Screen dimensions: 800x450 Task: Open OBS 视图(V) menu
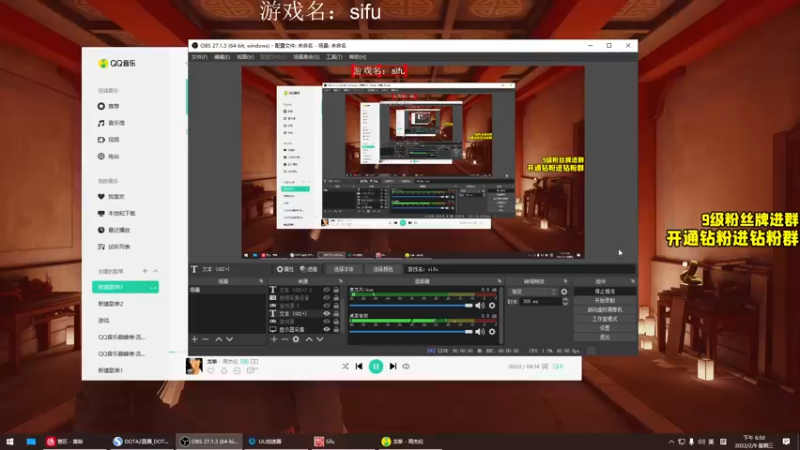click(x=245, y=57)
